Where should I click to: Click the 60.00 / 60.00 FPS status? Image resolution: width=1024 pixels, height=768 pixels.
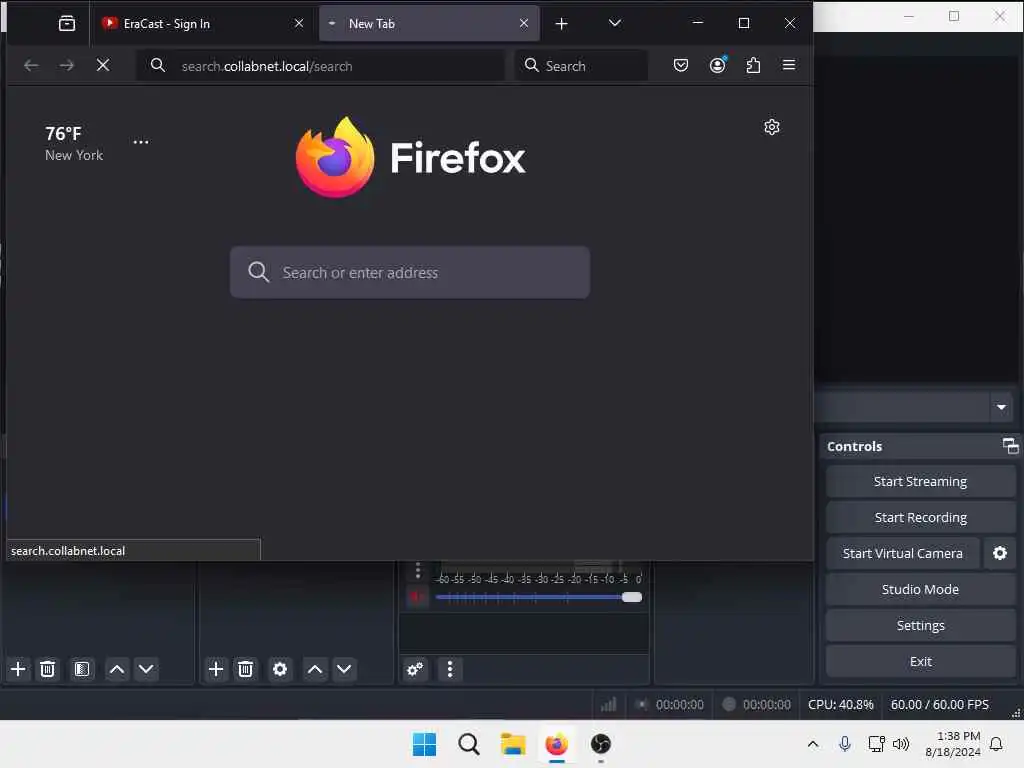(x=939, y=704)
